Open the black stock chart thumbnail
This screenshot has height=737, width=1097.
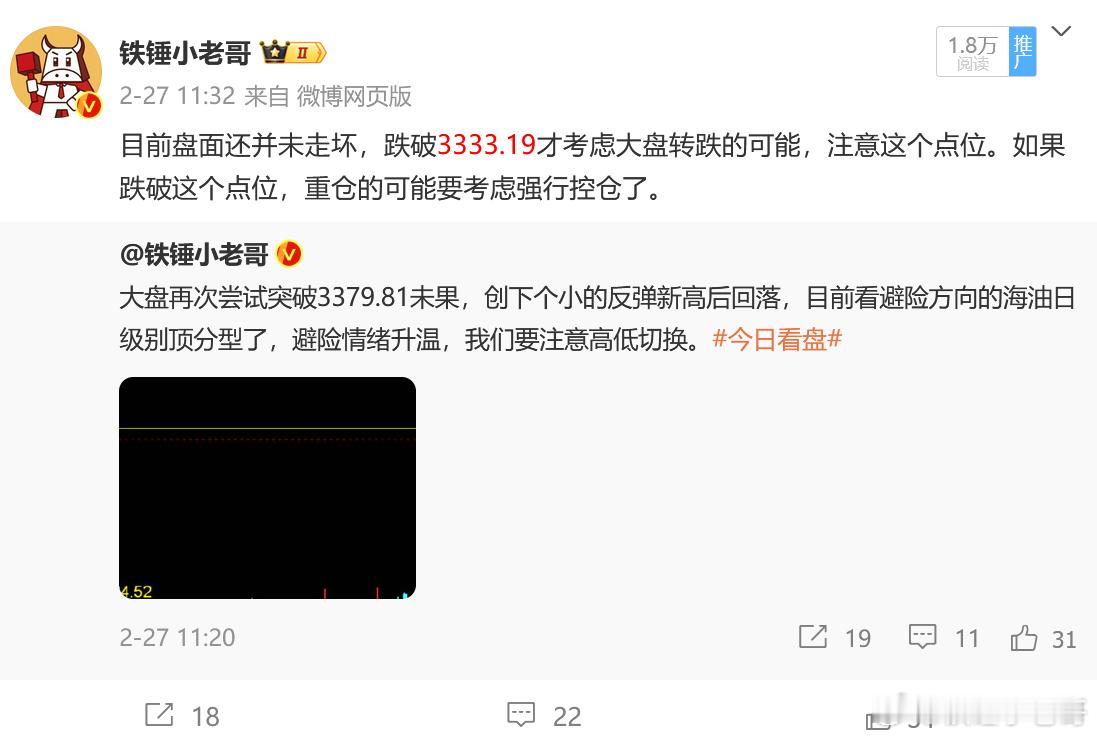click(267, 488)
